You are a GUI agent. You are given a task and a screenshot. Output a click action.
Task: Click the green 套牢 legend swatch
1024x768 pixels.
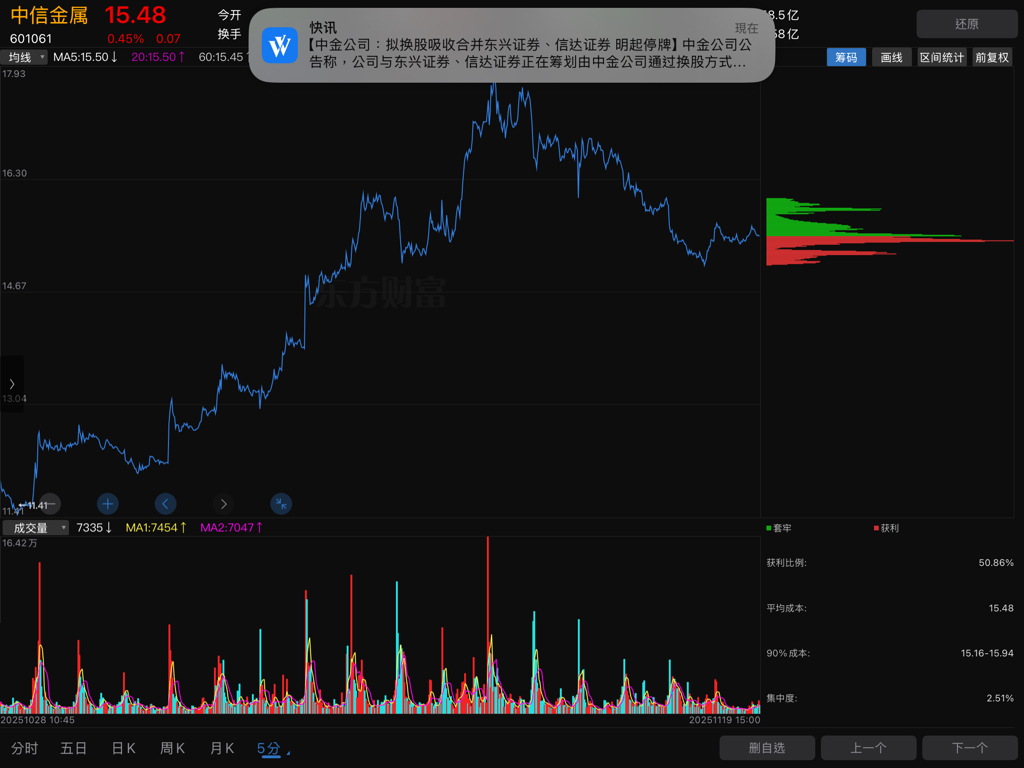769,528
